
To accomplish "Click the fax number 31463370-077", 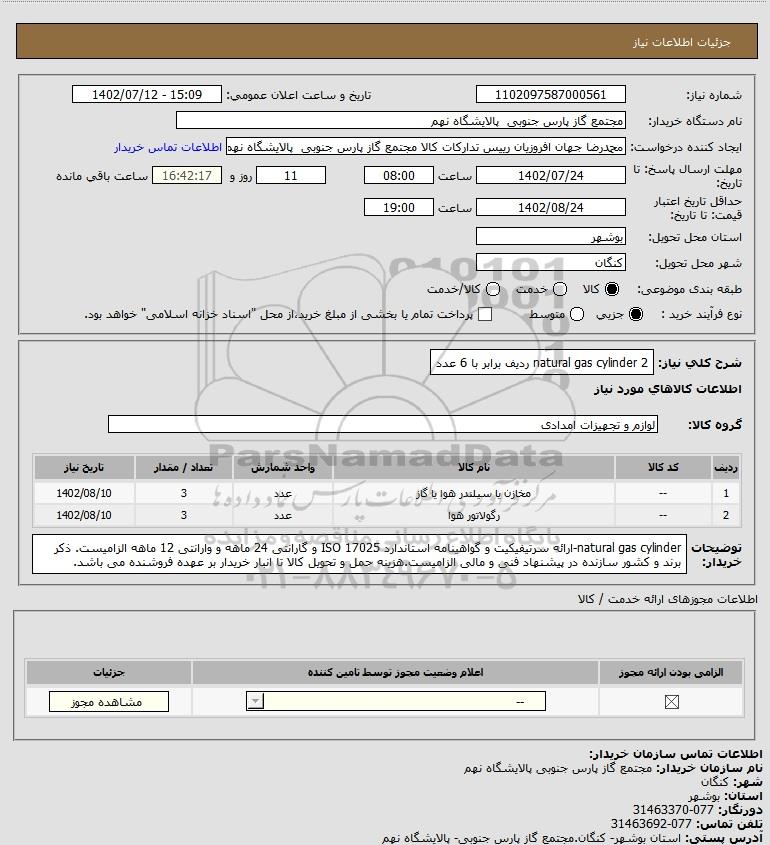I will coord(673,810).
